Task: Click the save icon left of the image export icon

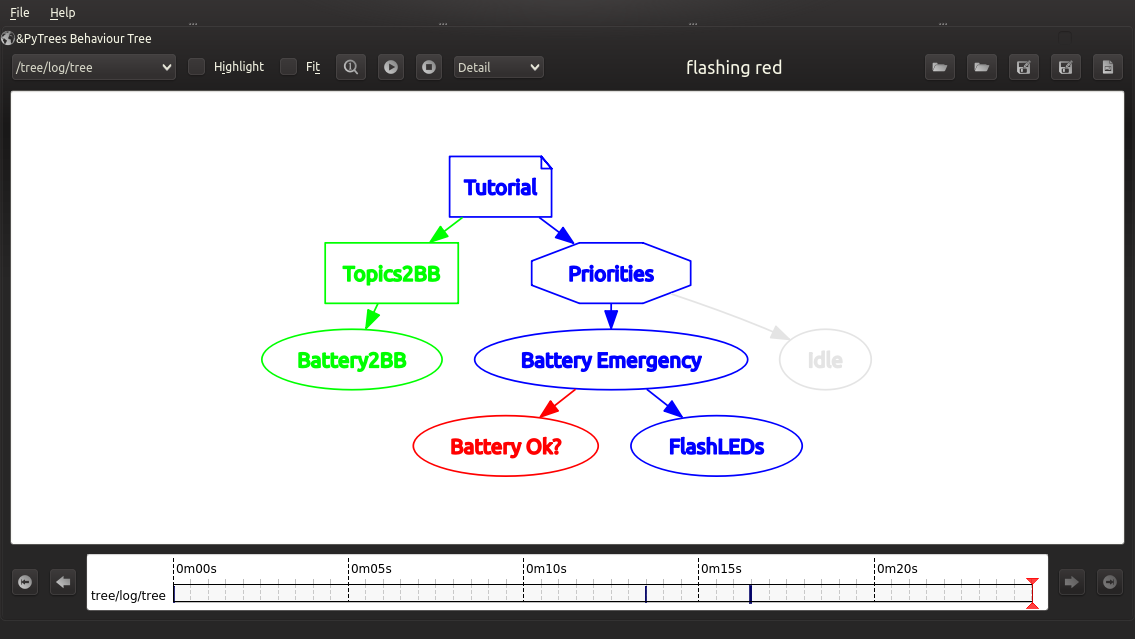Action: [1065, 67]
